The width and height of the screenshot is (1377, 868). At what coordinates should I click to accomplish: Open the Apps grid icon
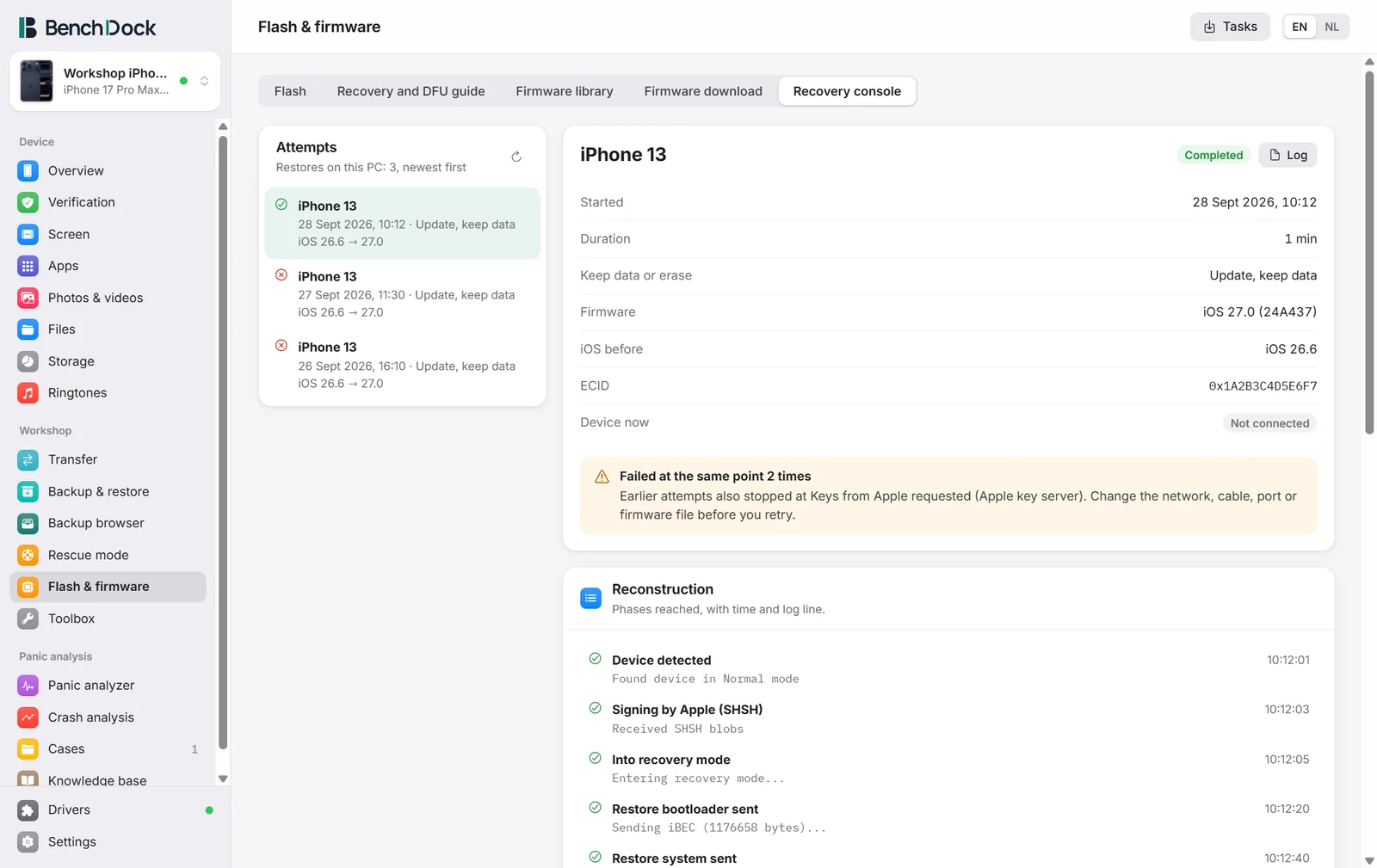tap(28, 266)
